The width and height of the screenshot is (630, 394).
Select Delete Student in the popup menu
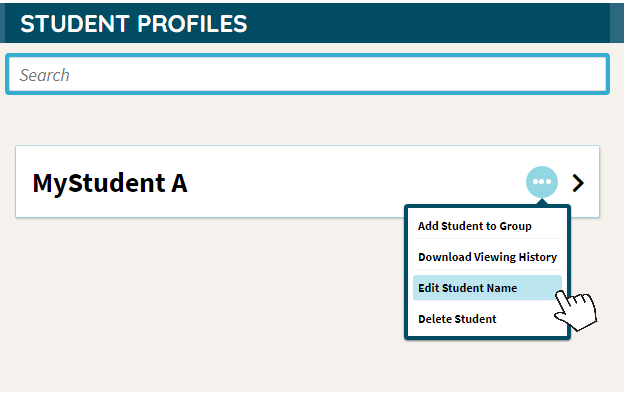coord(457,319)
